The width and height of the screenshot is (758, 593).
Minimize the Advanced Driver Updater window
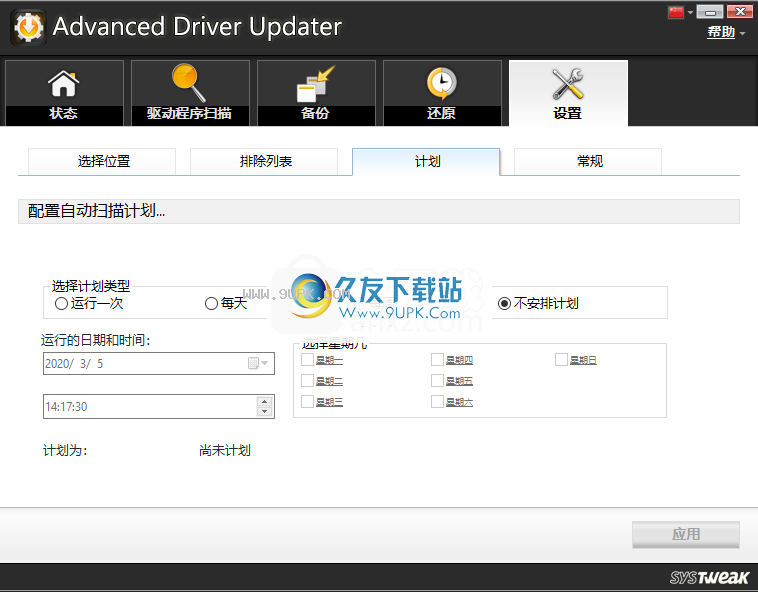click(x=710, y=12)
